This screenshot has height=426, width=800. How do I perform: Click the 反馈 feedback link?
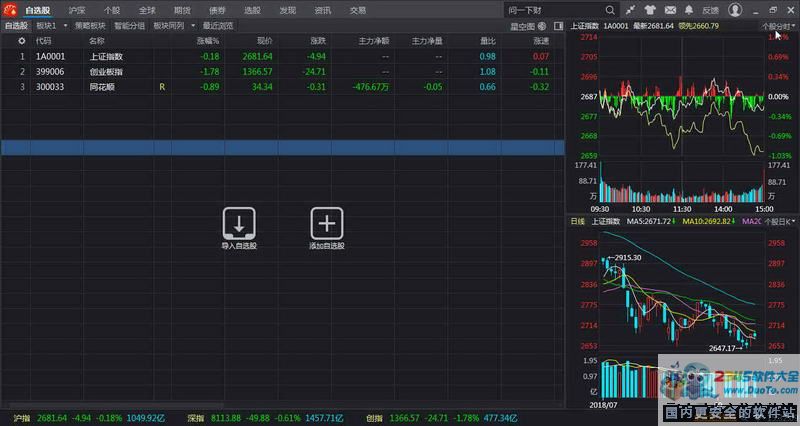(x=710, y=10)
